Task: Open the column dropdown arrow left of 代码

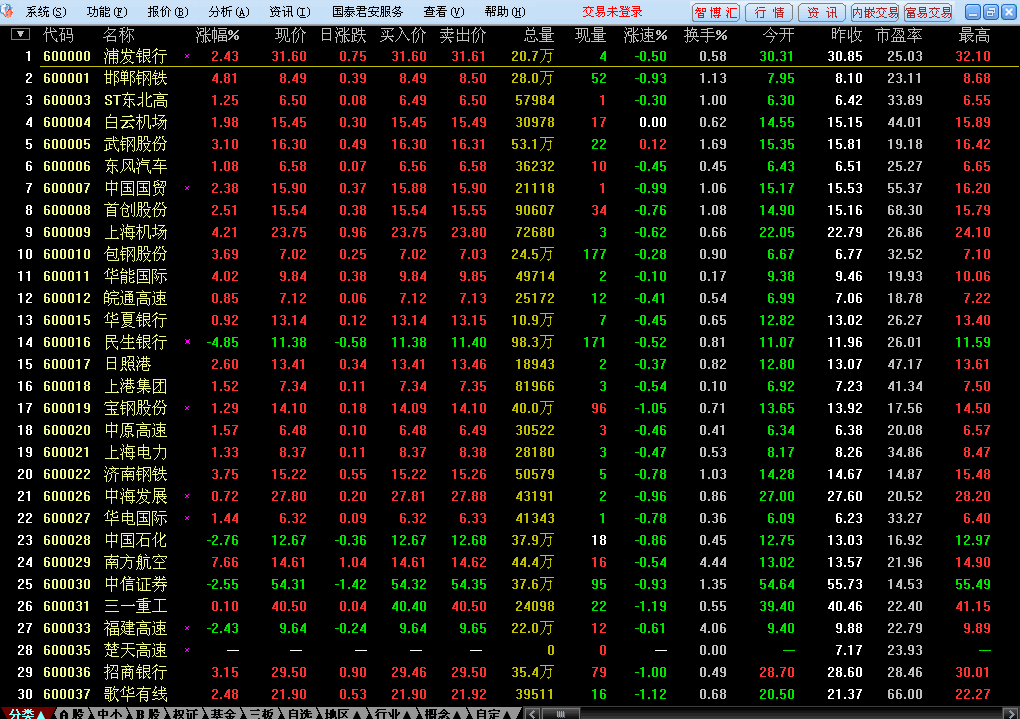Action: coord(20,34)
